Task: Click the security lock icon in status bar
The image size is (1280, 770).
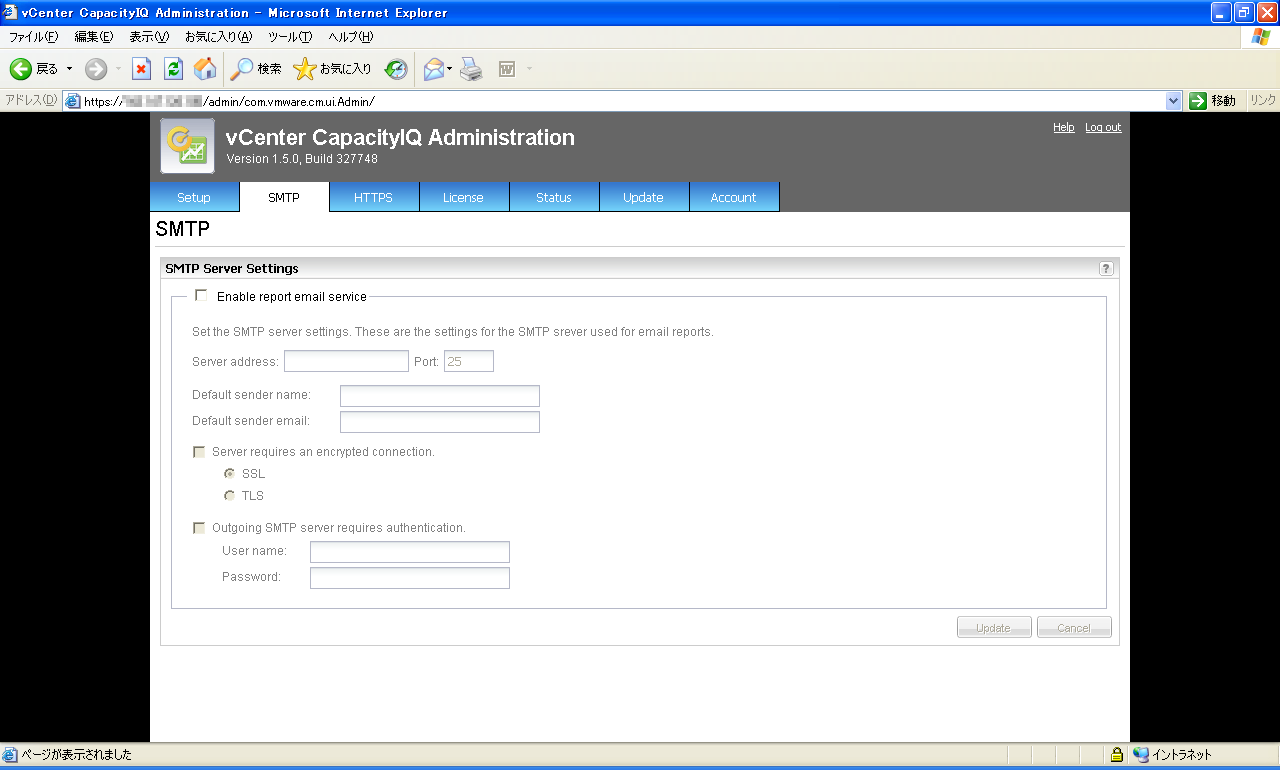Action: (x=1117, y=755)
